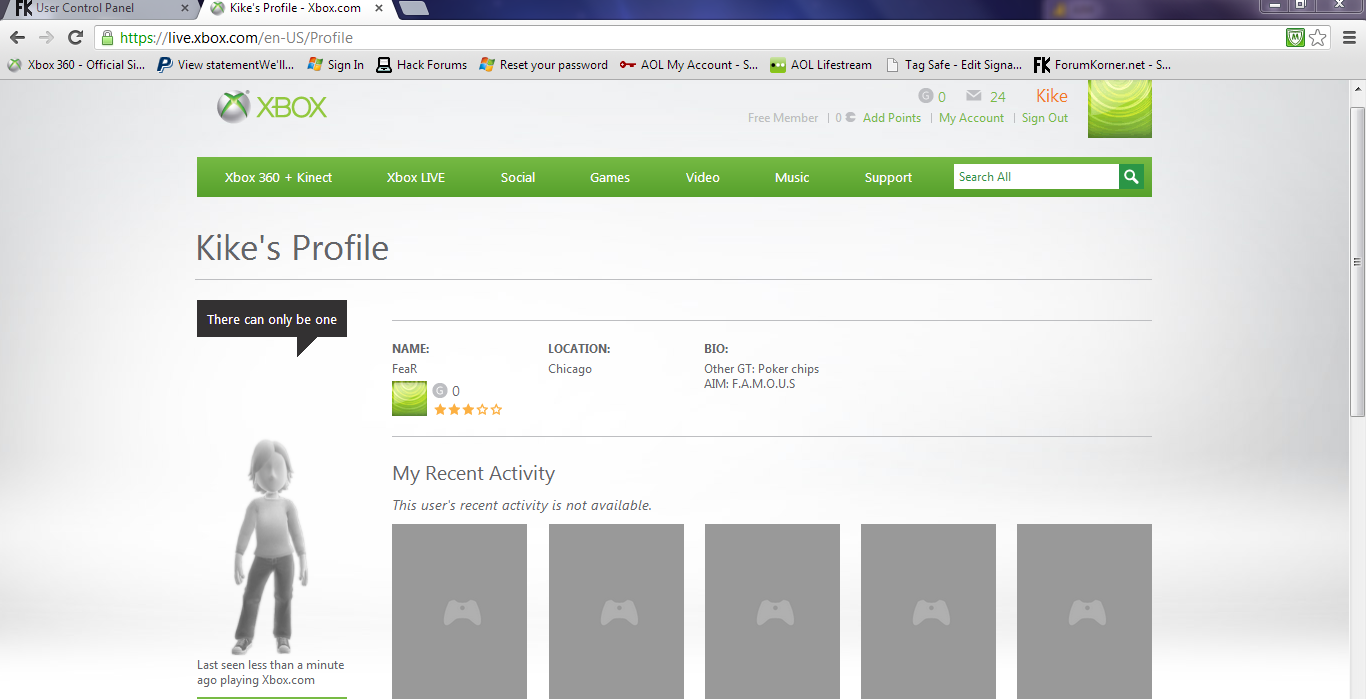This screenshot has height=699, width=1366.
Task: Open the Hack Forums bookmark
Action: click(422, 65)
